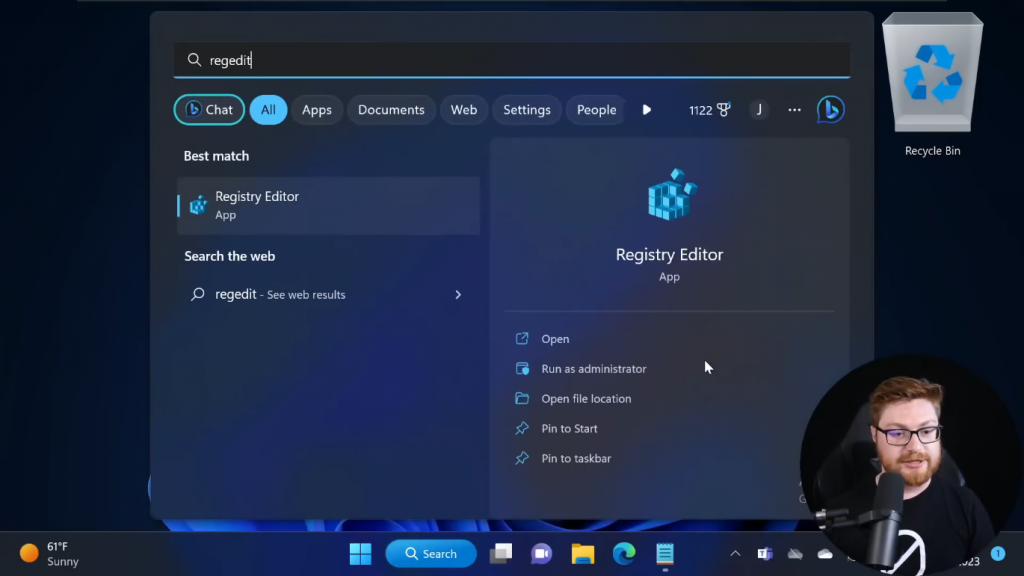1024x576 pixels.
Task: Switch to the Documents filter tab
Action: 391,110
